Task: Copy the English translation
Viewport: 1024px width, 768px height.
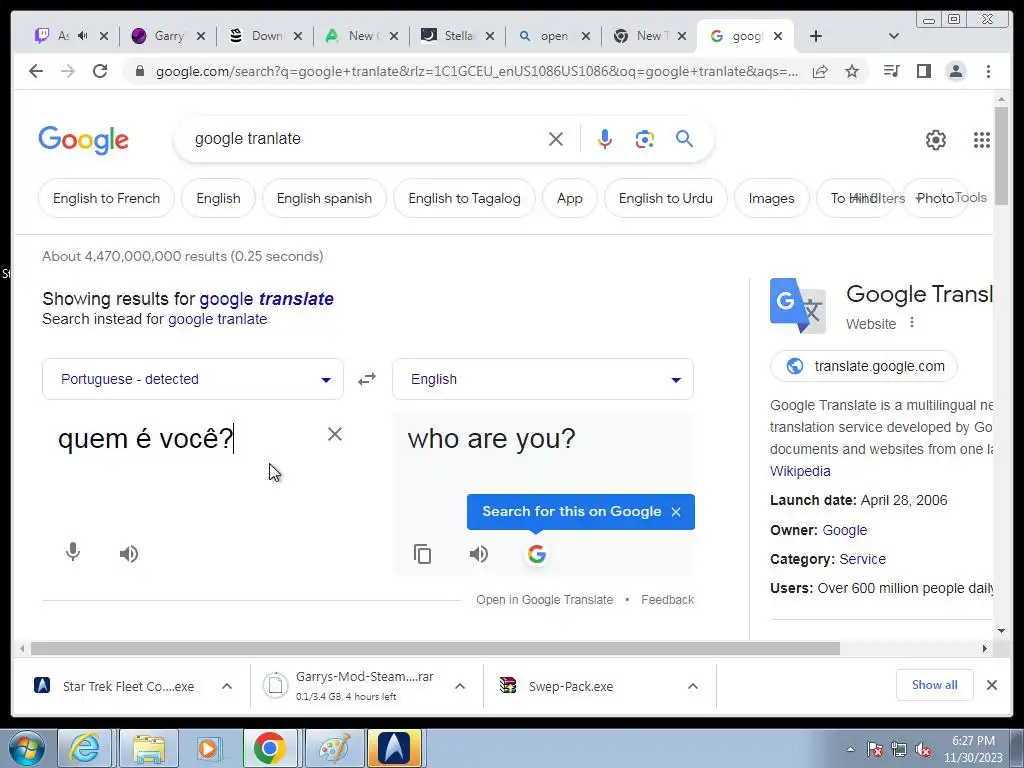Action: pos(423,554)
